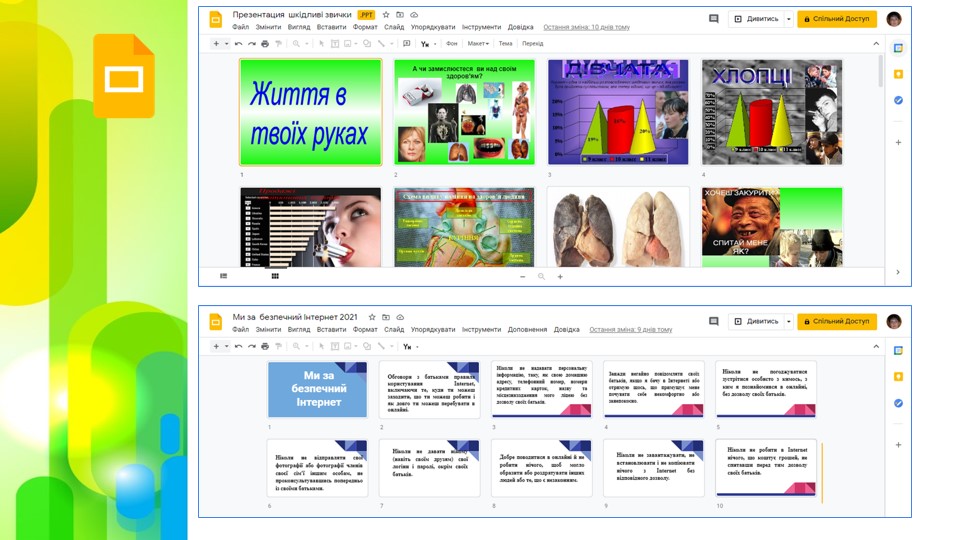Click the Фон button in the top toolbar
The width and height of the screenshot is (960, 540).
452,43
